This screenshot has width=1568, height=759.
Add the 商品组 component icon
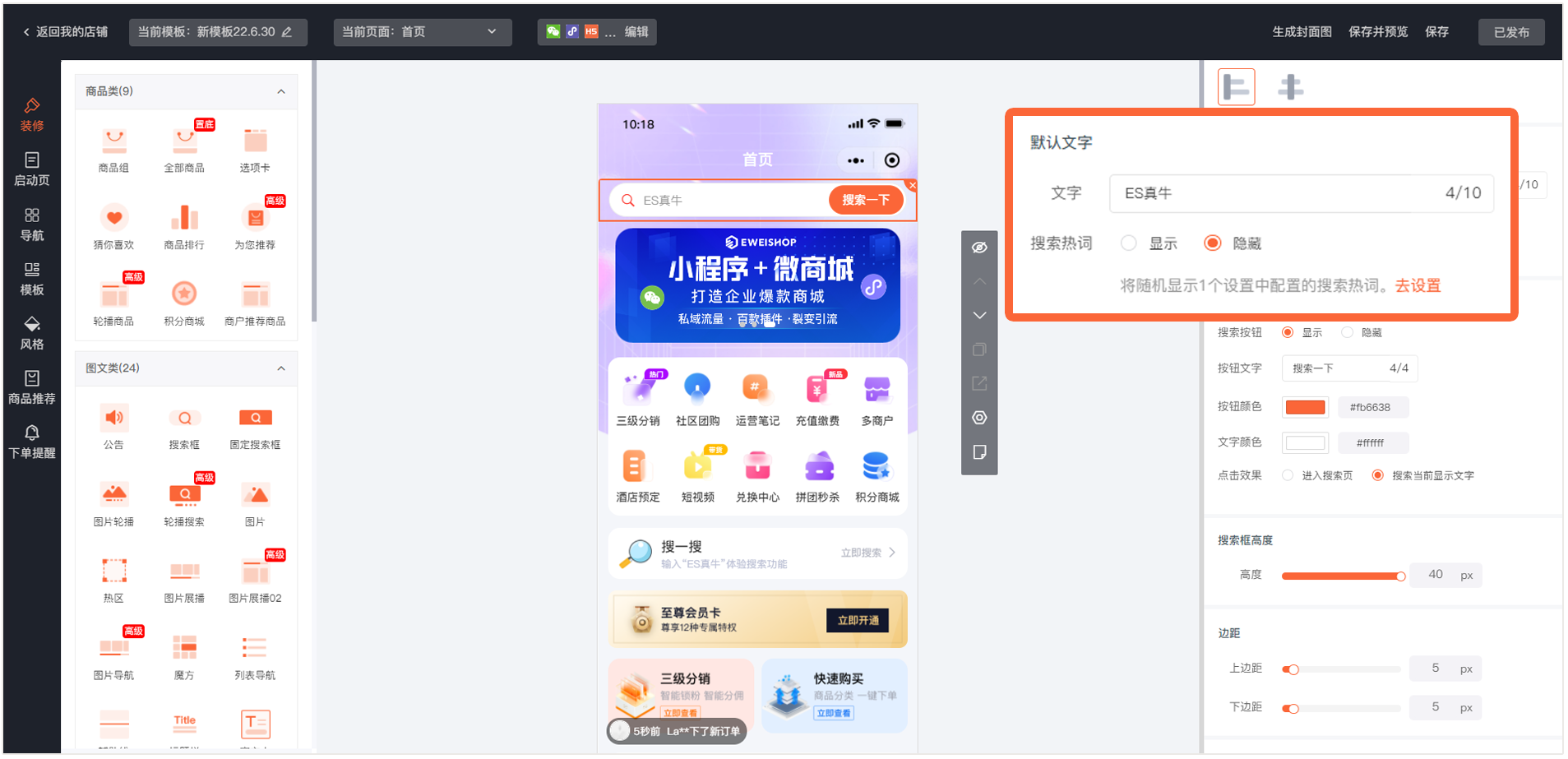114,142
